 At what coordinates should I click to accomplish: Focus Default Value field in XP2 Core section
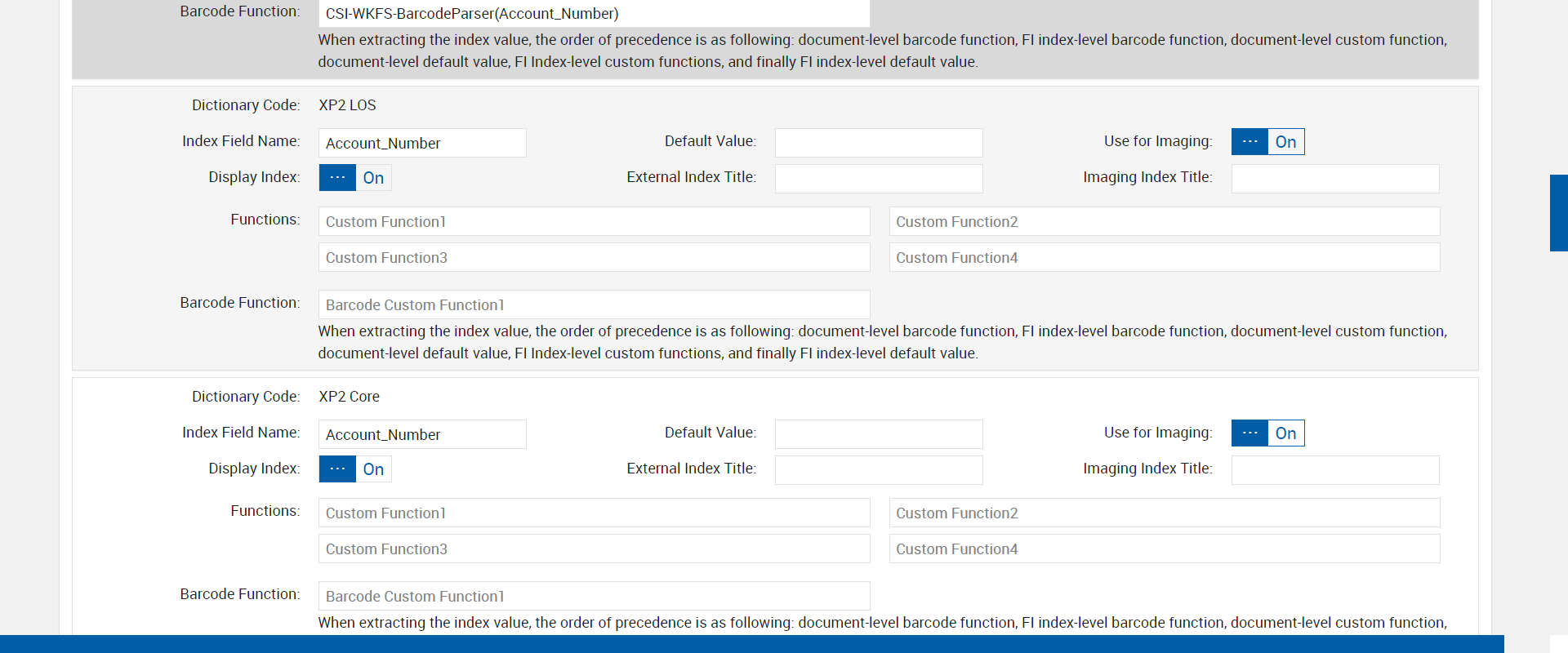(x=879, y=434)
